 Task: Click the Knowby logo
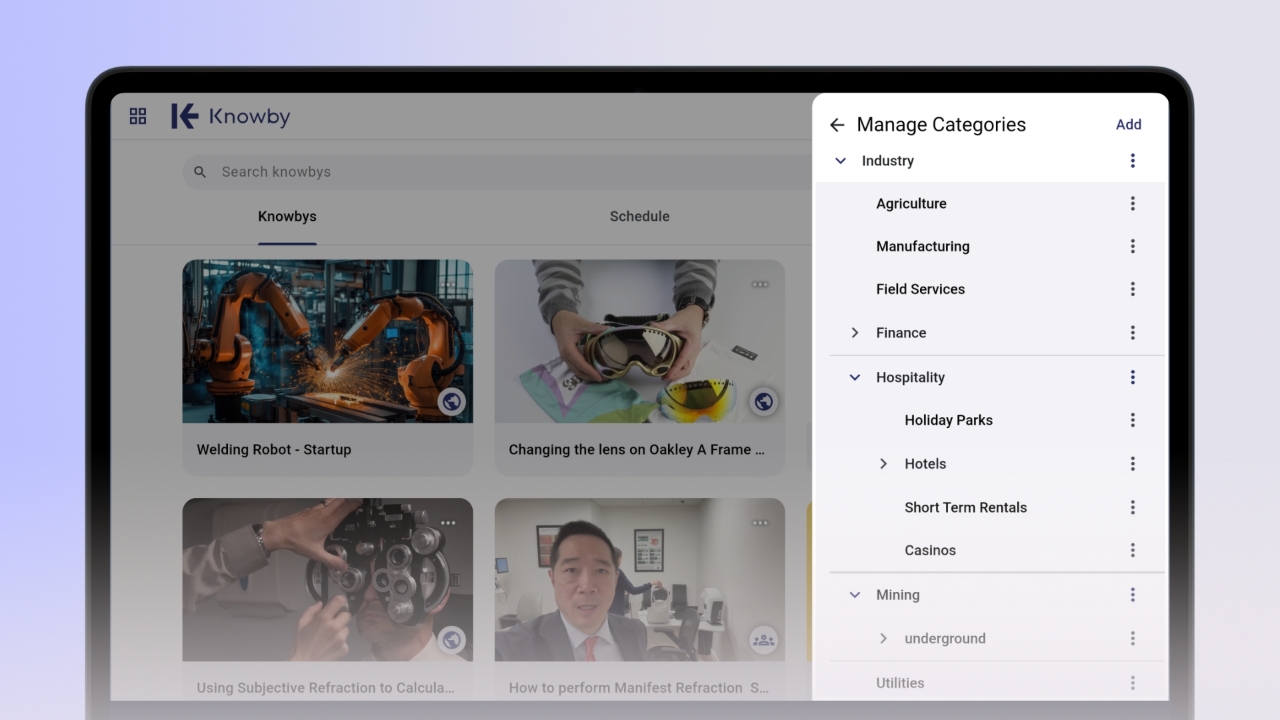pos(231,117)
